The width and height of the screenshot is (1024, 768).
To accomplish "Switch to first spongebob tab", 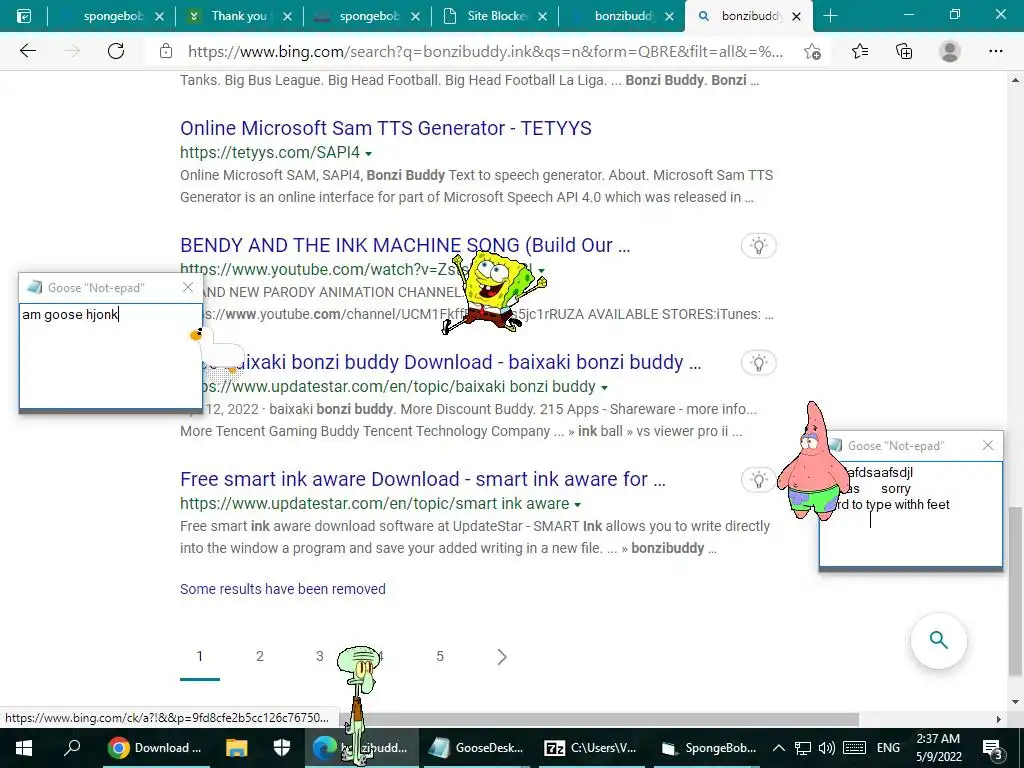I will click(111, 16).
